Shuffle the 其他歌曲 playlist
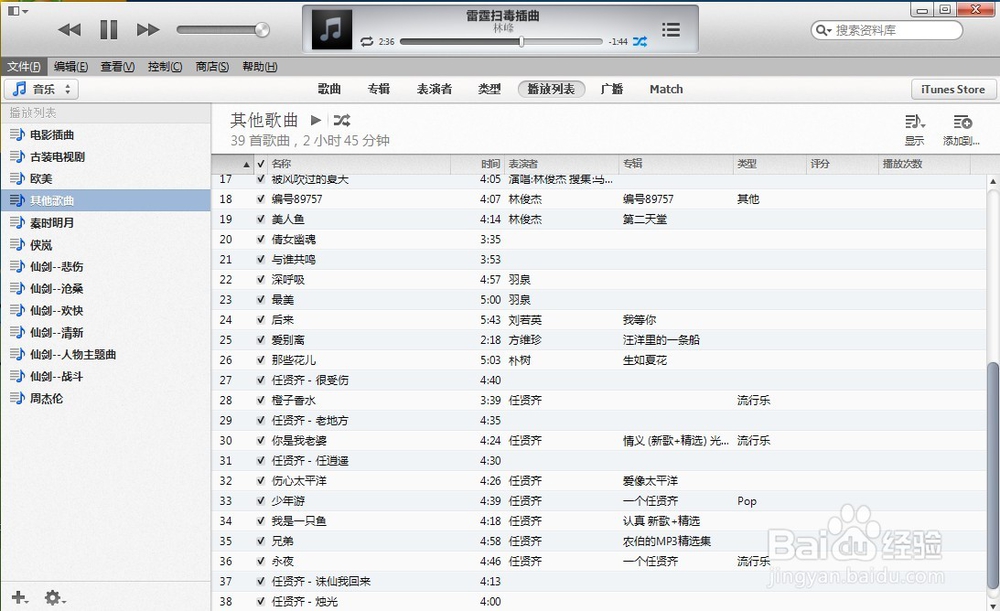This screenshot has width=1000, height=611. pyautogui.click(x=342, y=120)
